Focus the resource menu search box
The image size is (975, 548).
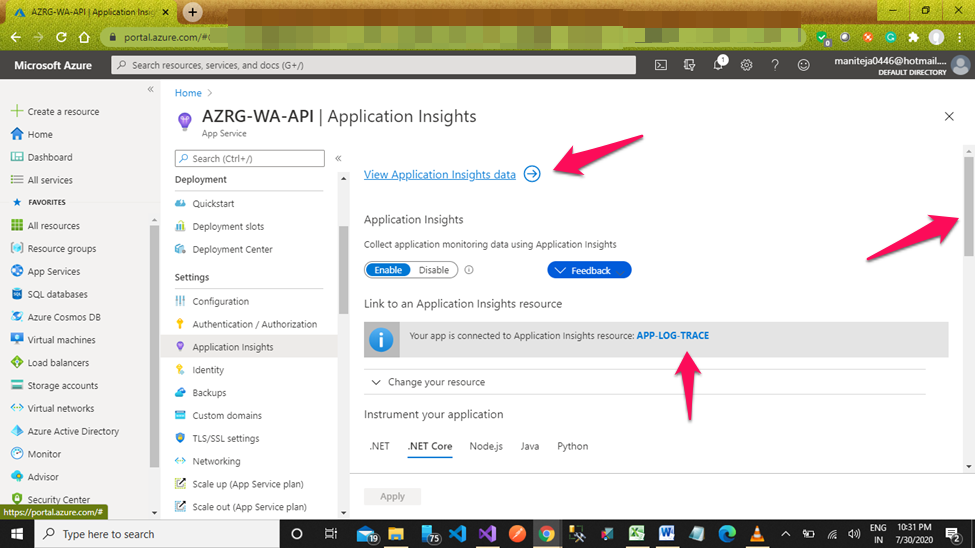click(x=249, y=159)
